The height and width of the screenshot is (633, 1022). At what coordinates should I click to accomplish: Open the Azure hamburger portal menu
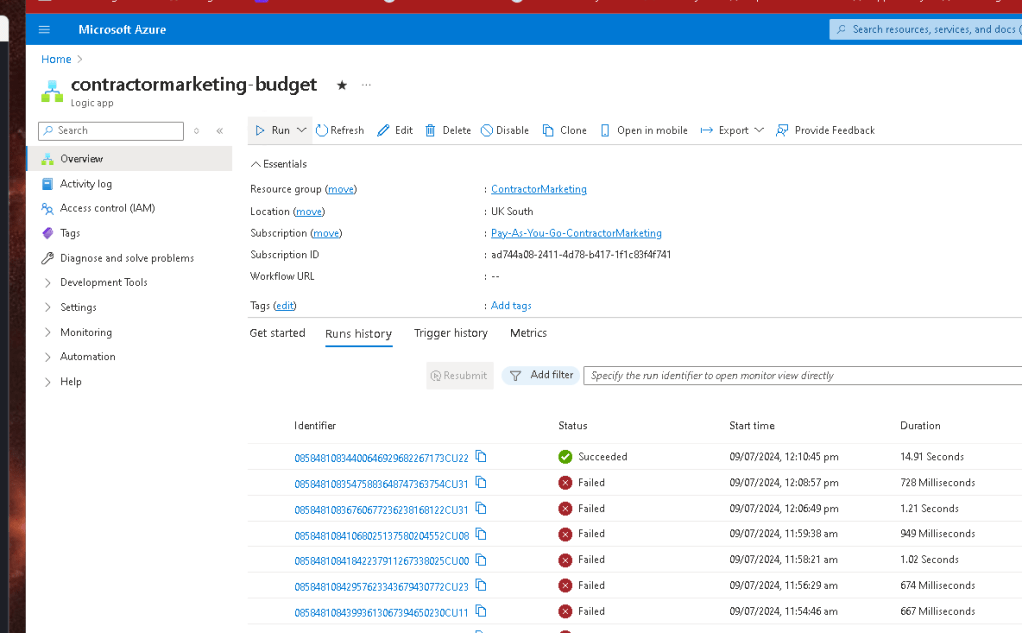pos(44,29)
